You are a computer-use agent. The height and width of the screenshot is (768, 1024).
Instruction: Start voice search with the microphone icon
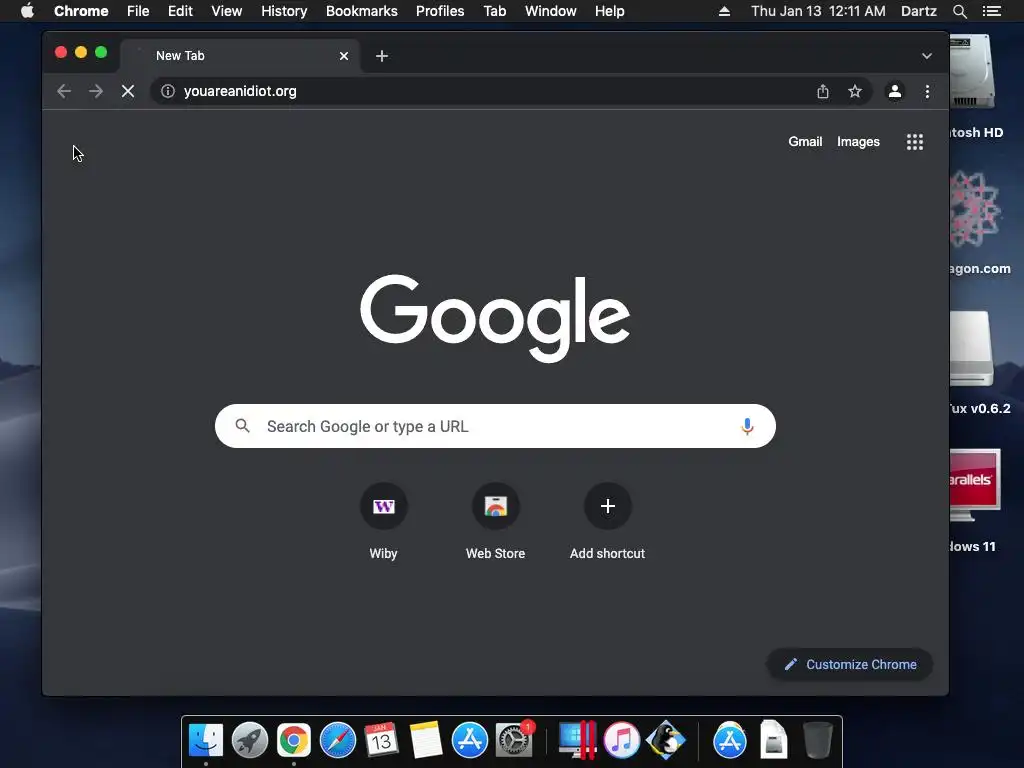(747, 426)
